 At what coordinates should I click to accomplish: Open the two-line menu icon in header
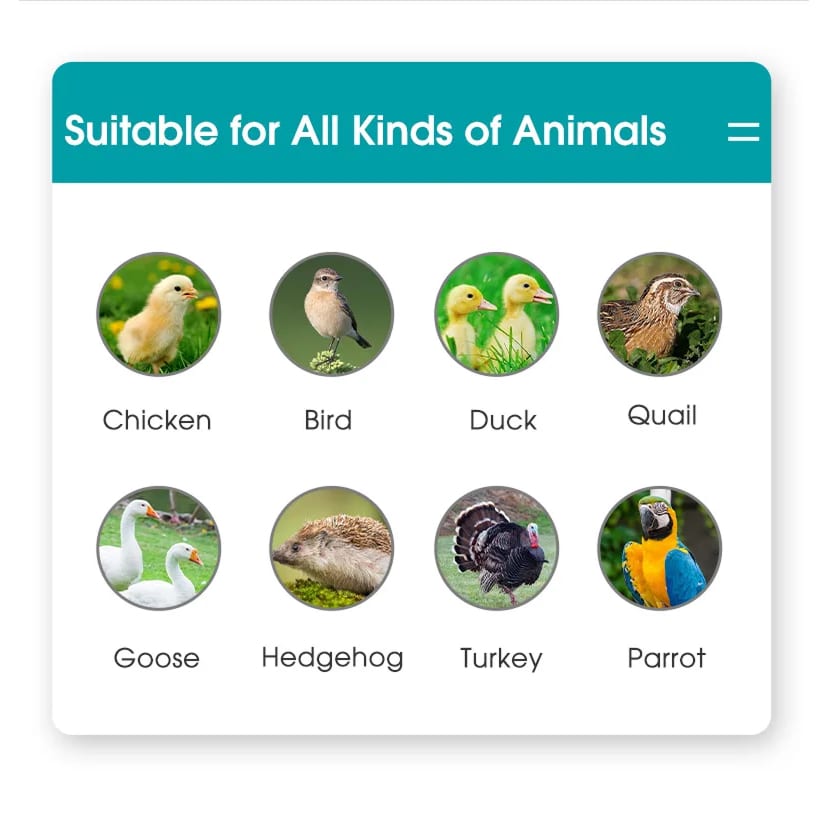[x=743, y=131]
